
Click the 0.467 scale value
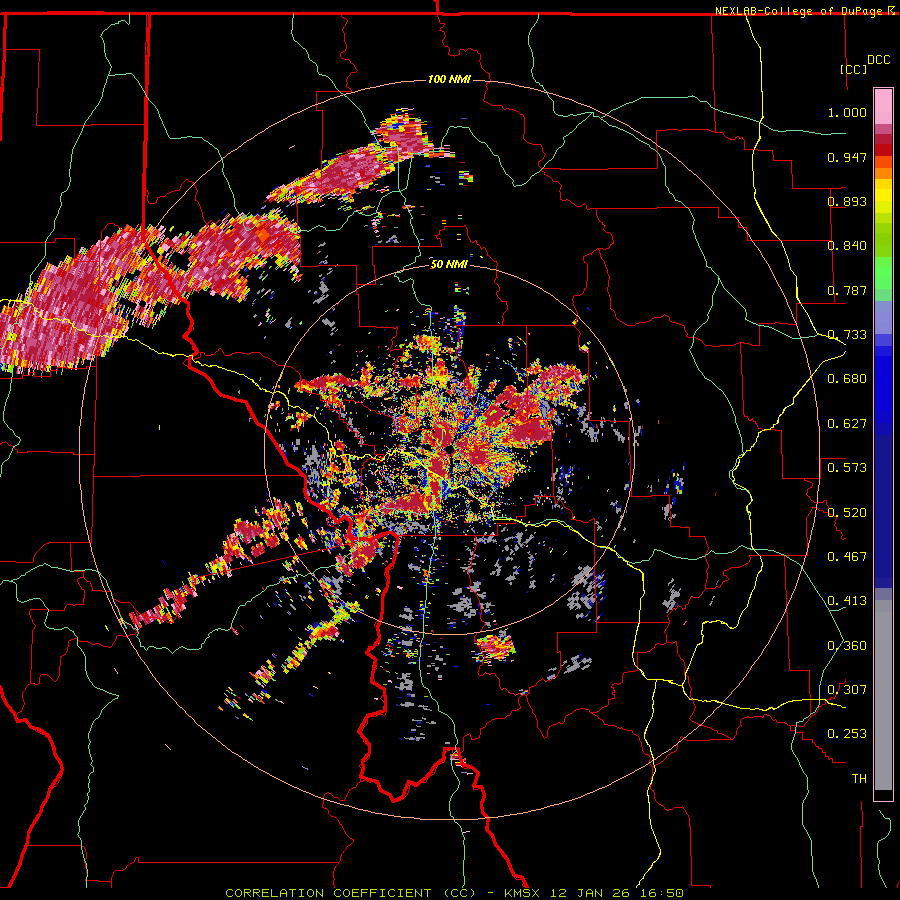[x=847, y=557]
